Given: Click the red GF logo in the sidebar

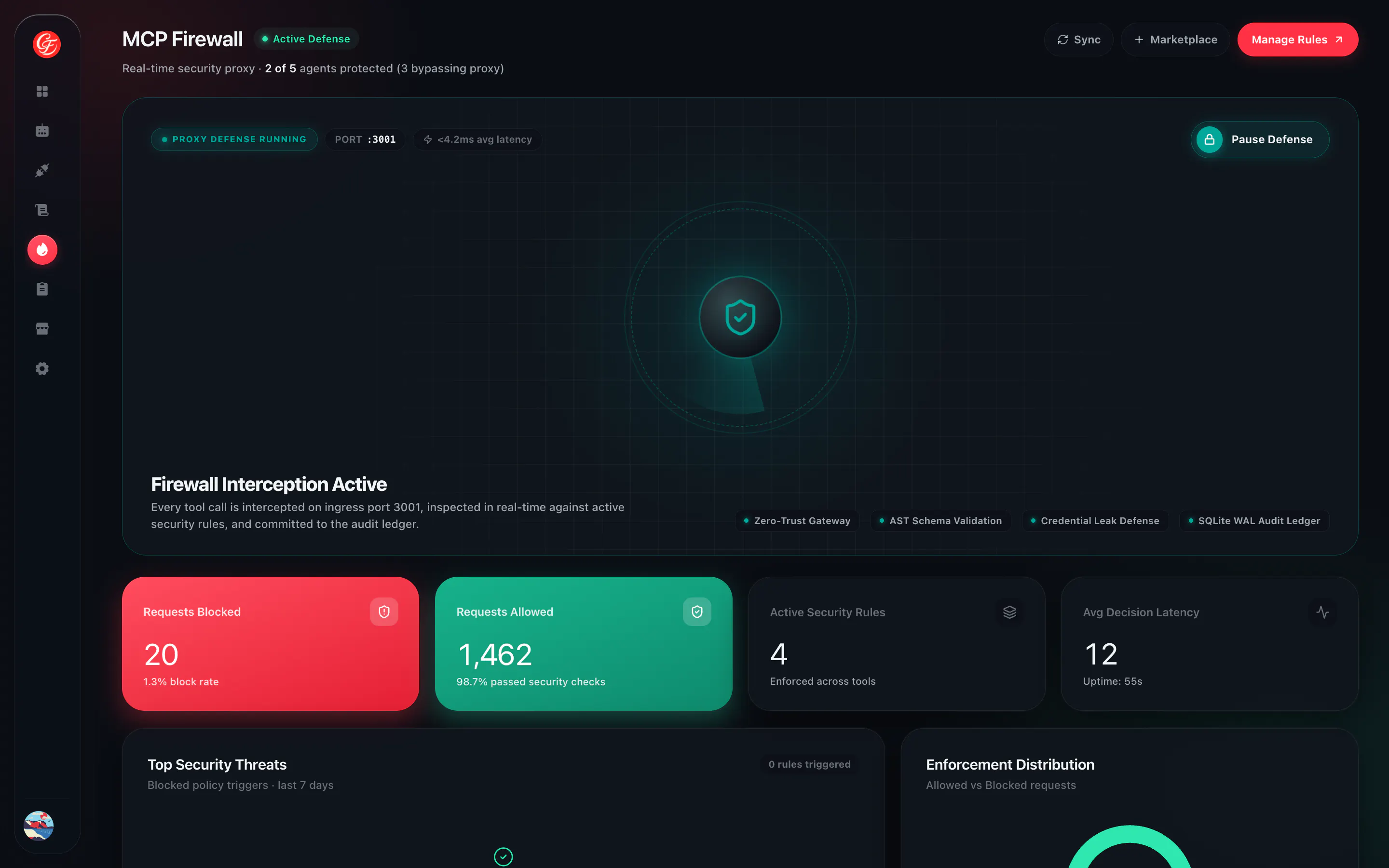Looking at the screenshot, I should [46, 43].
